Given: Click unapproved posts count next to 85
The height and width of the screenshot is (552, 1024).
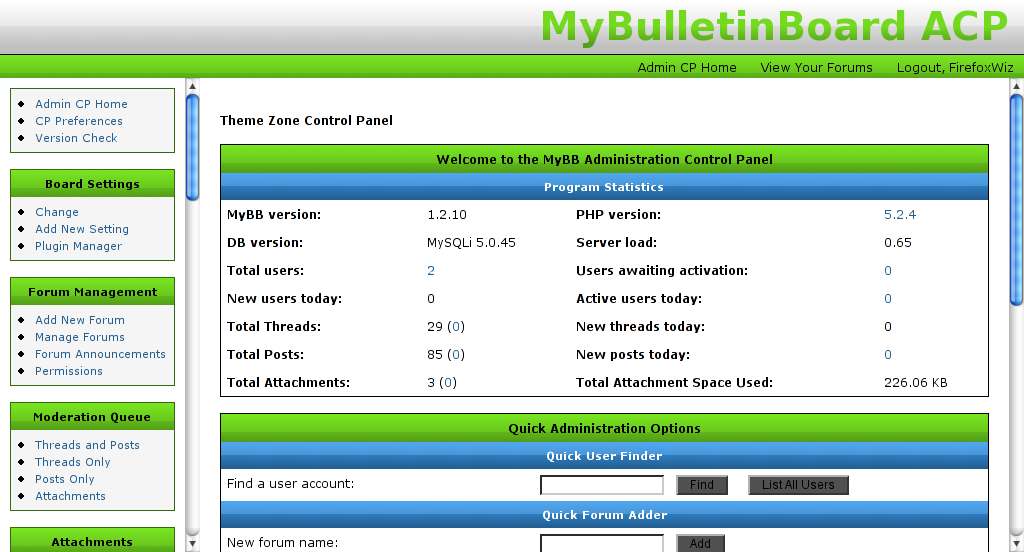Looking at the screenshot, I should coord(456,355).
